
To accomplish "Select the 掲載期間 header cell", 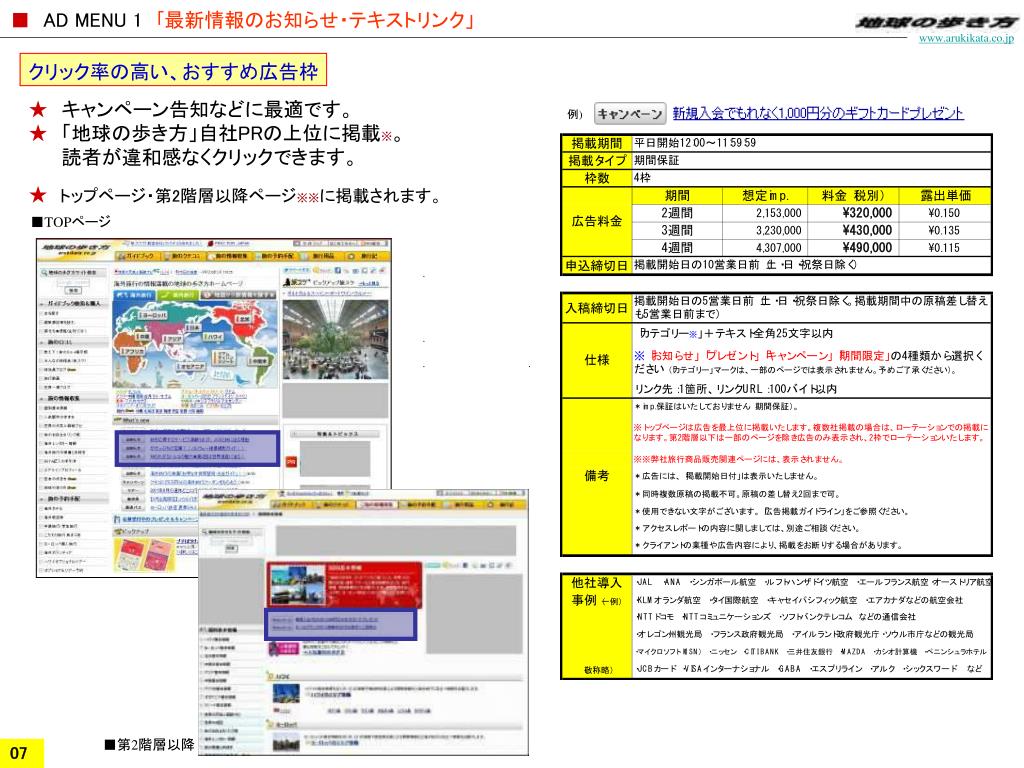I will click(597, 143).
